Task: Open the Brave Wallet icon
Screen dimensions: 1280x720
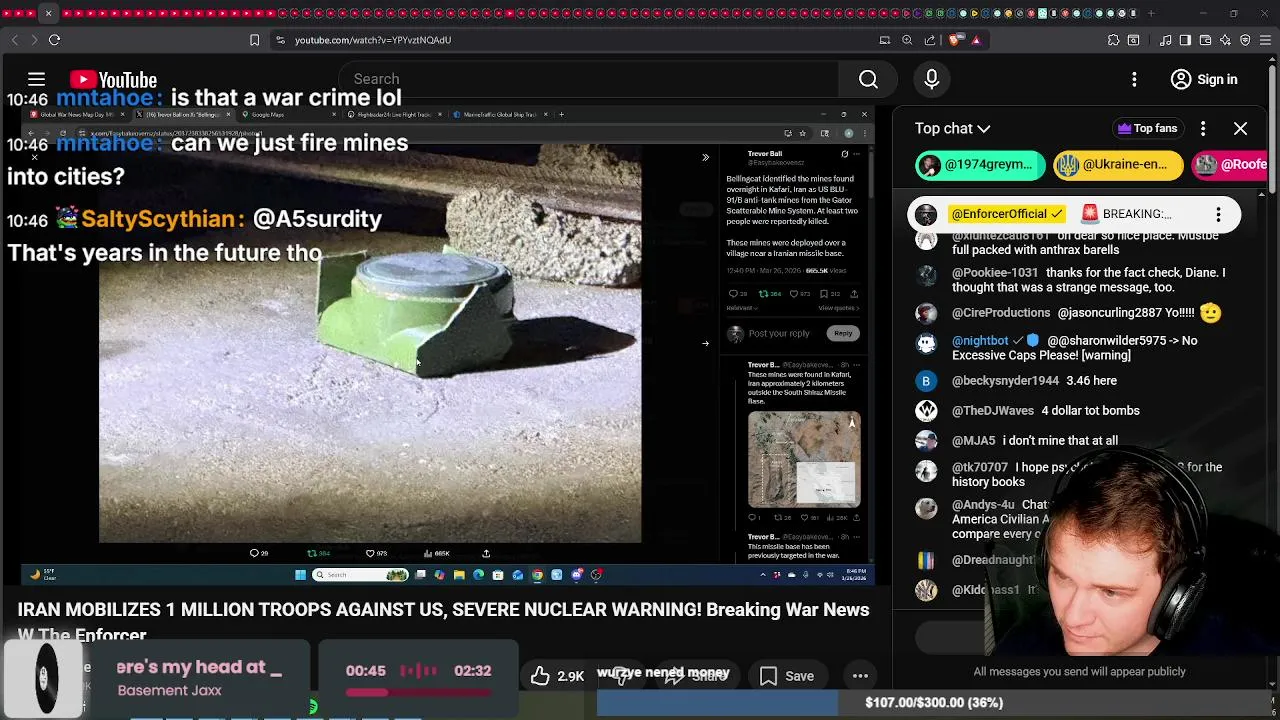Action: tap(1205, 40)
